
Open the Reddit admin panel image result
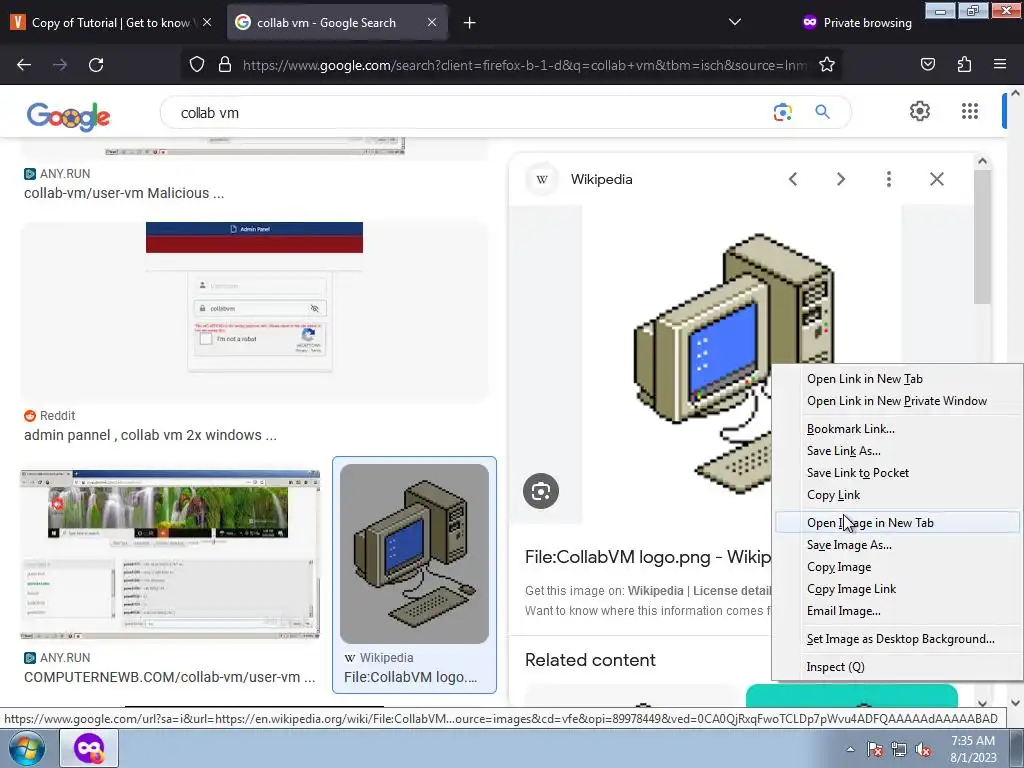[254, 312]
